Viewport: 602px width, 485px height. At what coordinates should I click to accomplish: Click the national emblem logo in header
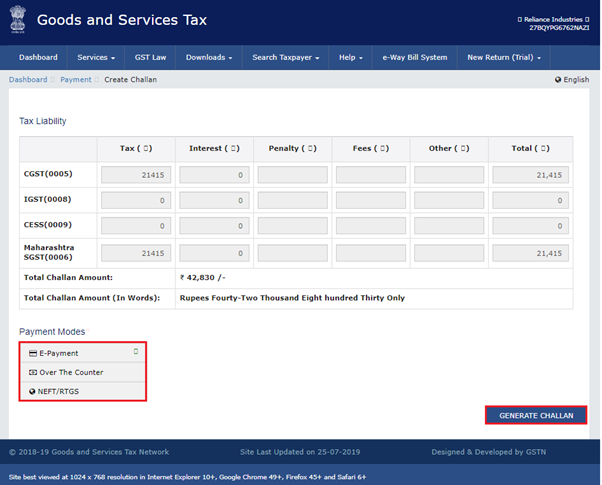pyautogui.click(x=18, y=21)
